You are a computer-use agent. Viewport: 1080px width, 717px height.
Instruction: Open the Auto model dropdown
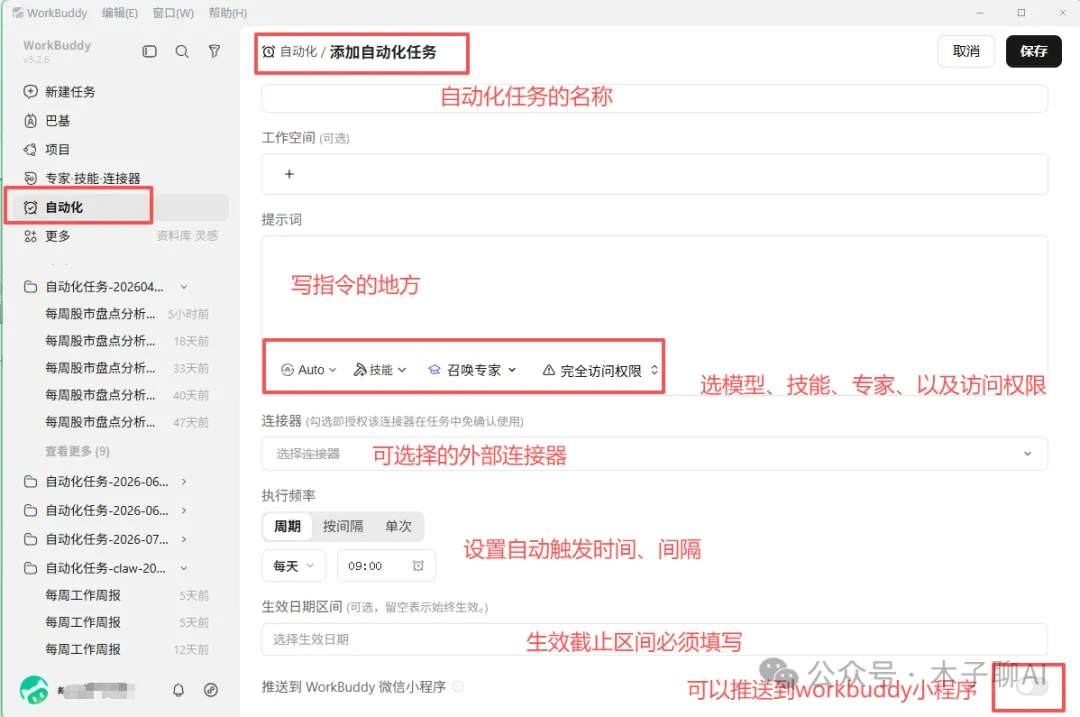click(309, 370)
